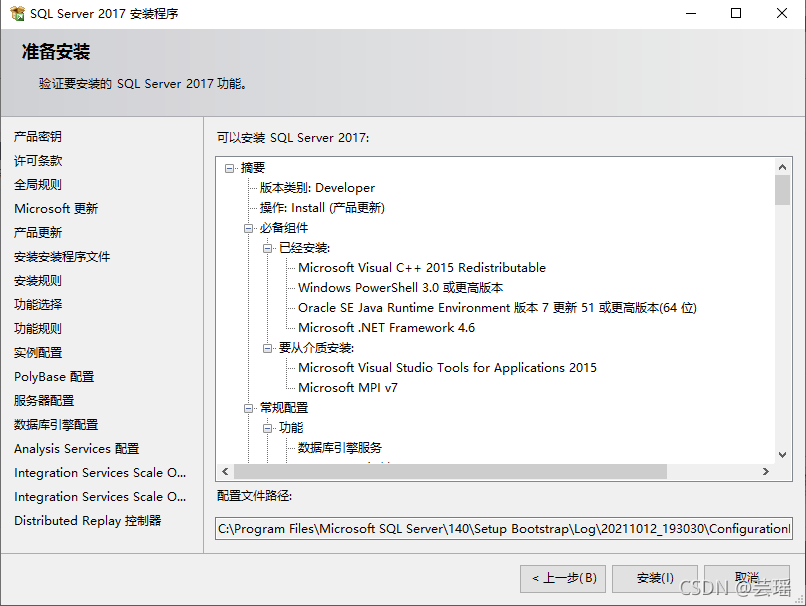
Task: Click the horizontal scrollbar thumb under the tree
Action: (x=450, y=471)
